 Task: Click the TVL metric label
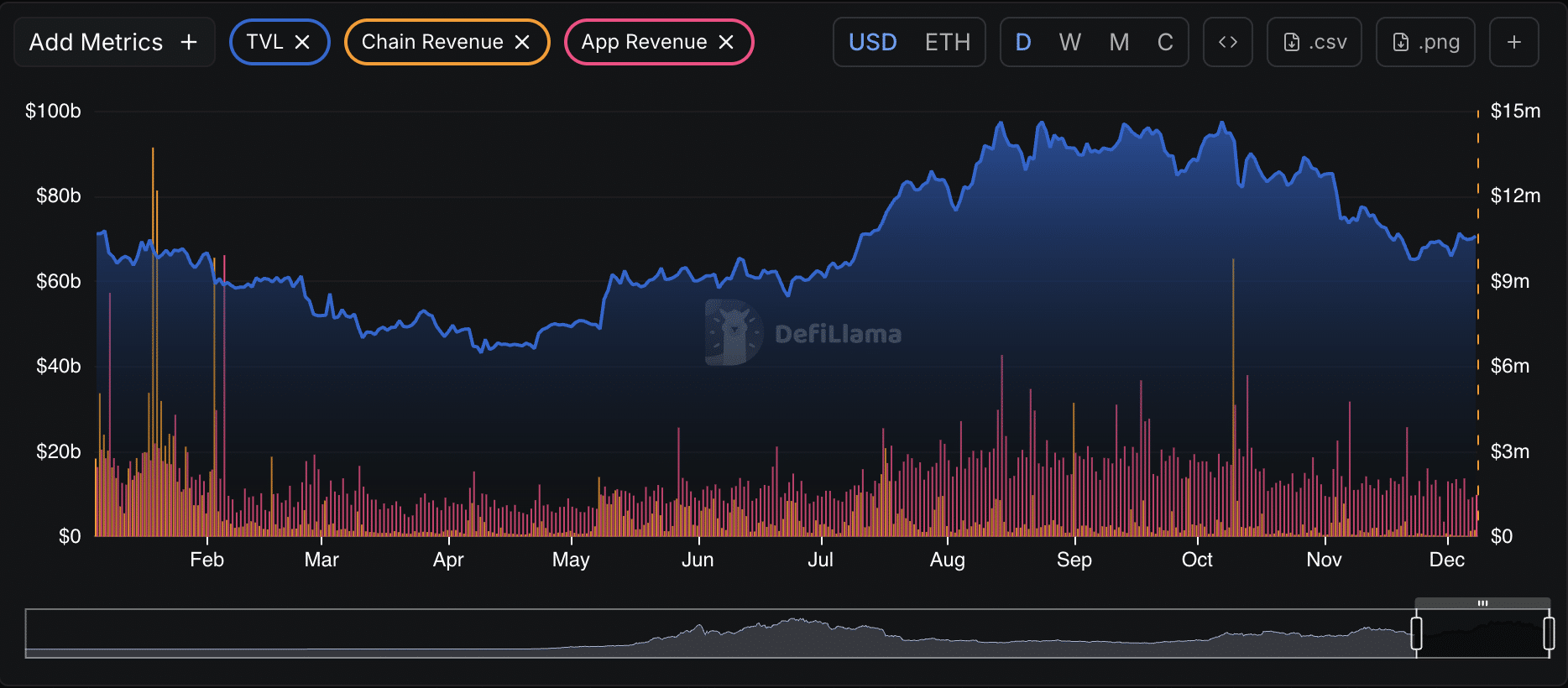264,42
